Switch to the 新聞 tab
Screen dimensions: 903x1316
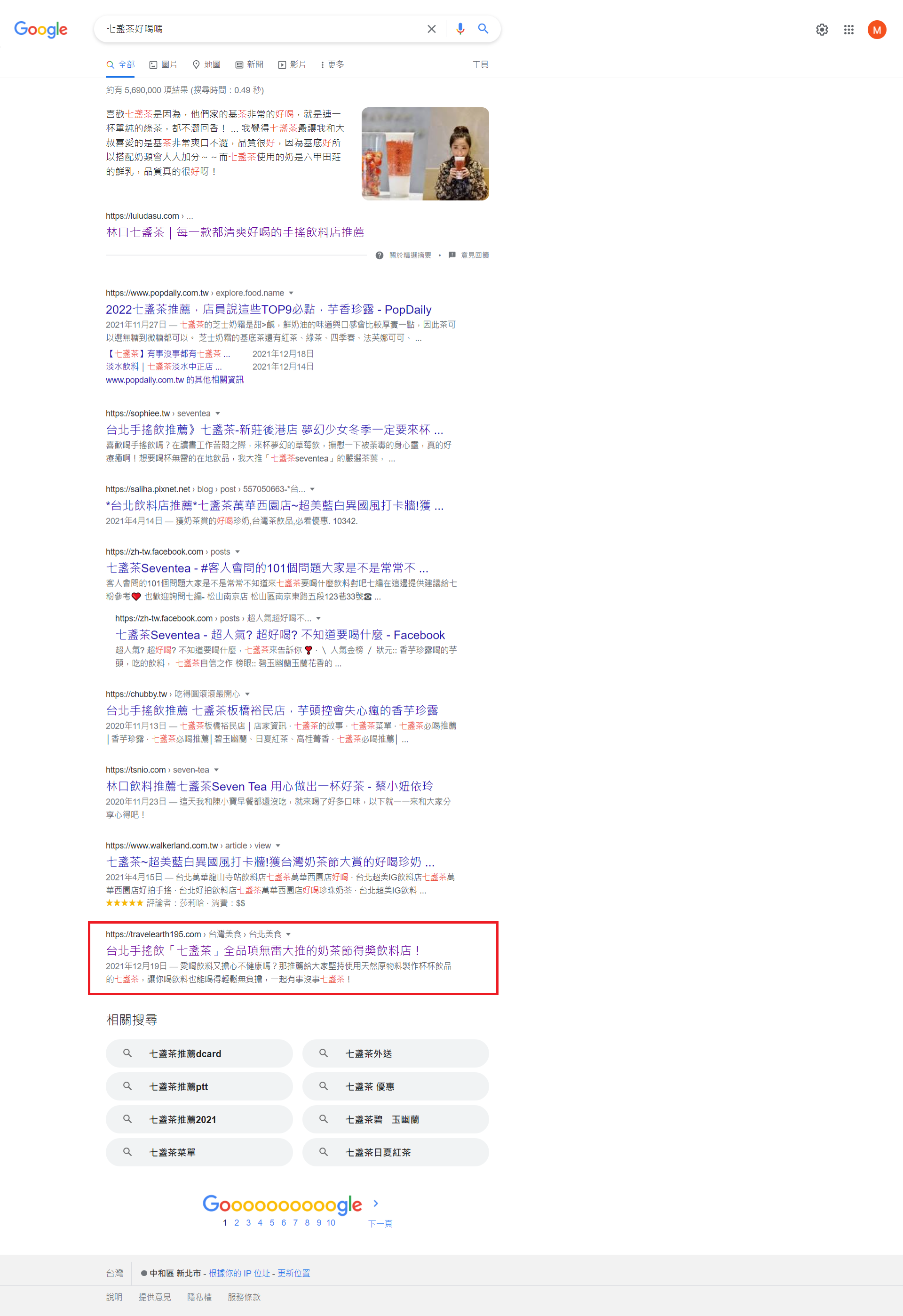point(249,64)
